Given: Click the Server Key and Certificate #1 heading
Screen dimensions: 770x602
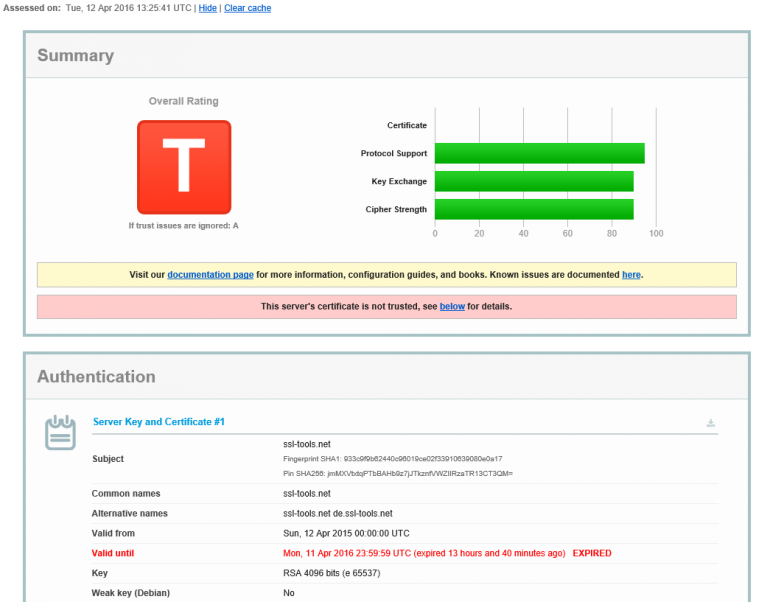Looking at the screenshot, I should click(x=159, y=422).
